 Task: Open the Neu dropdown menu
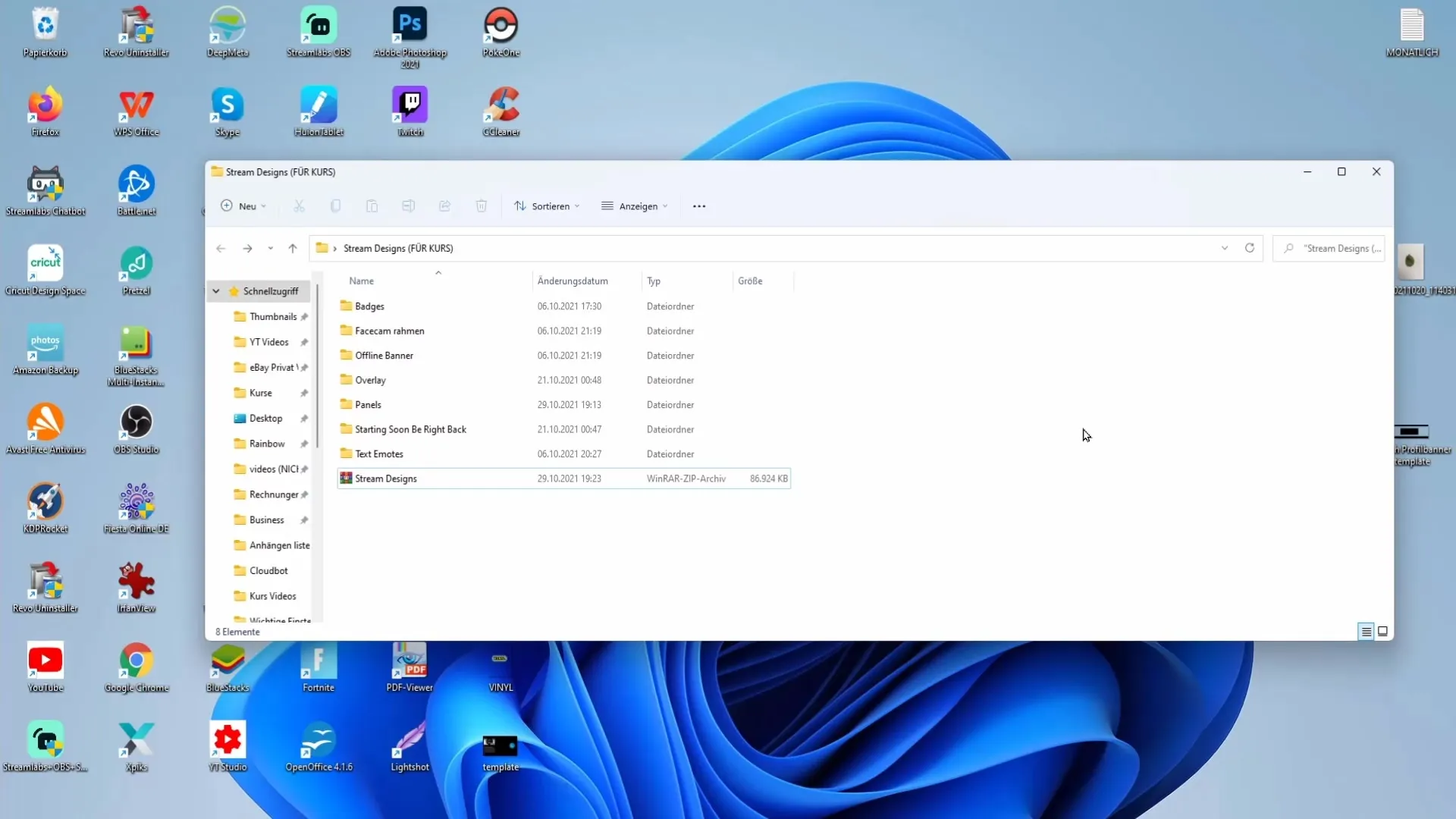click(243, 206)
